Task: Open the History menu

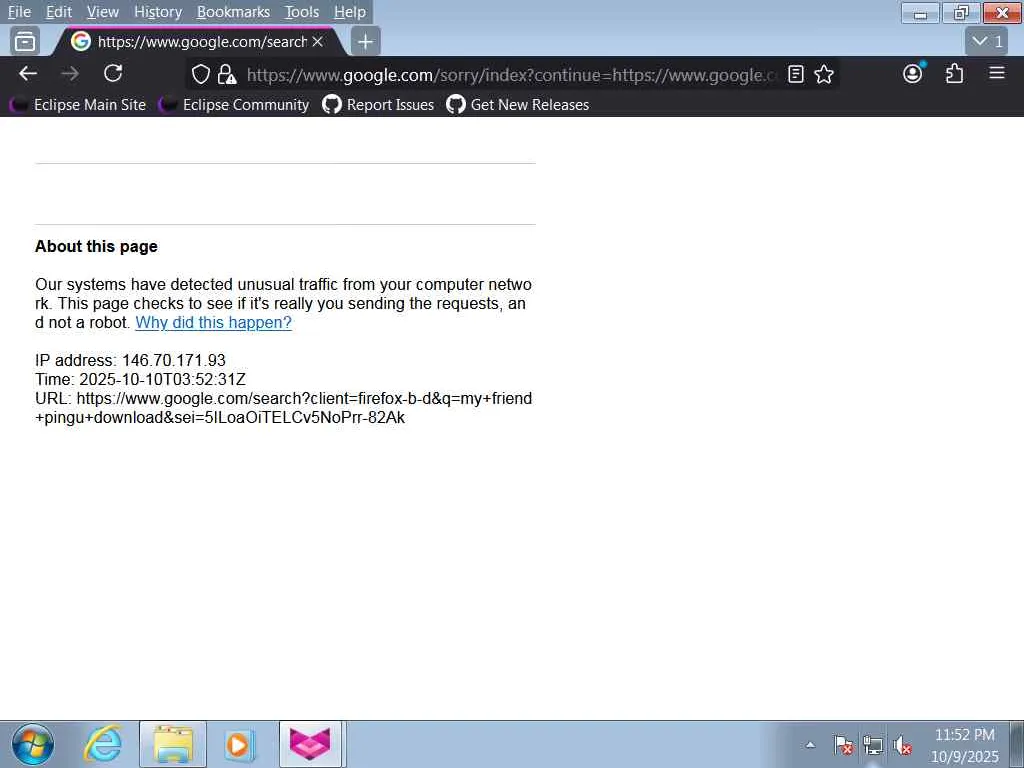Action: [x=157, y=12]
